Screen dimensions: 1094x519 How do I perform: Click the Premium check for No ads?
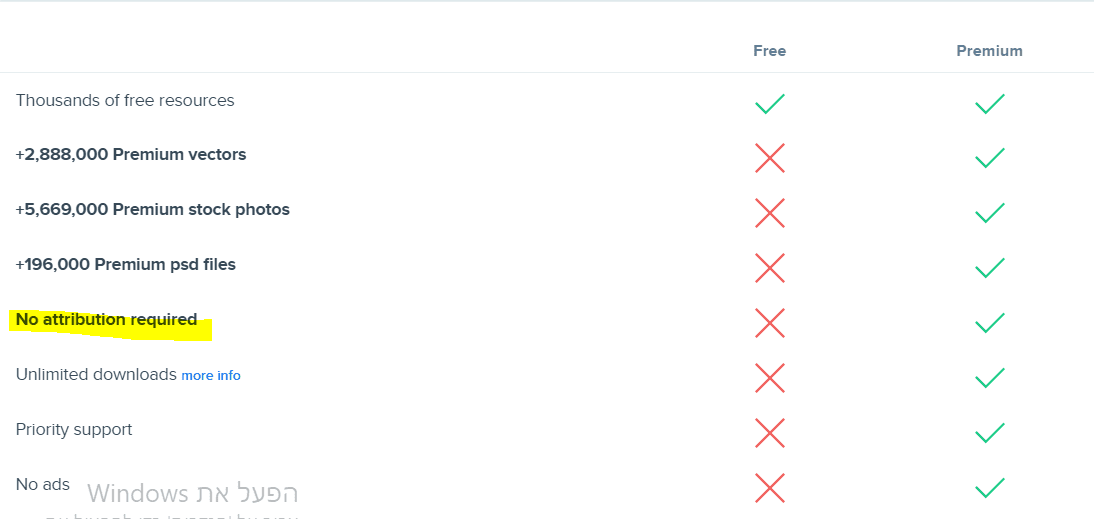989,488
